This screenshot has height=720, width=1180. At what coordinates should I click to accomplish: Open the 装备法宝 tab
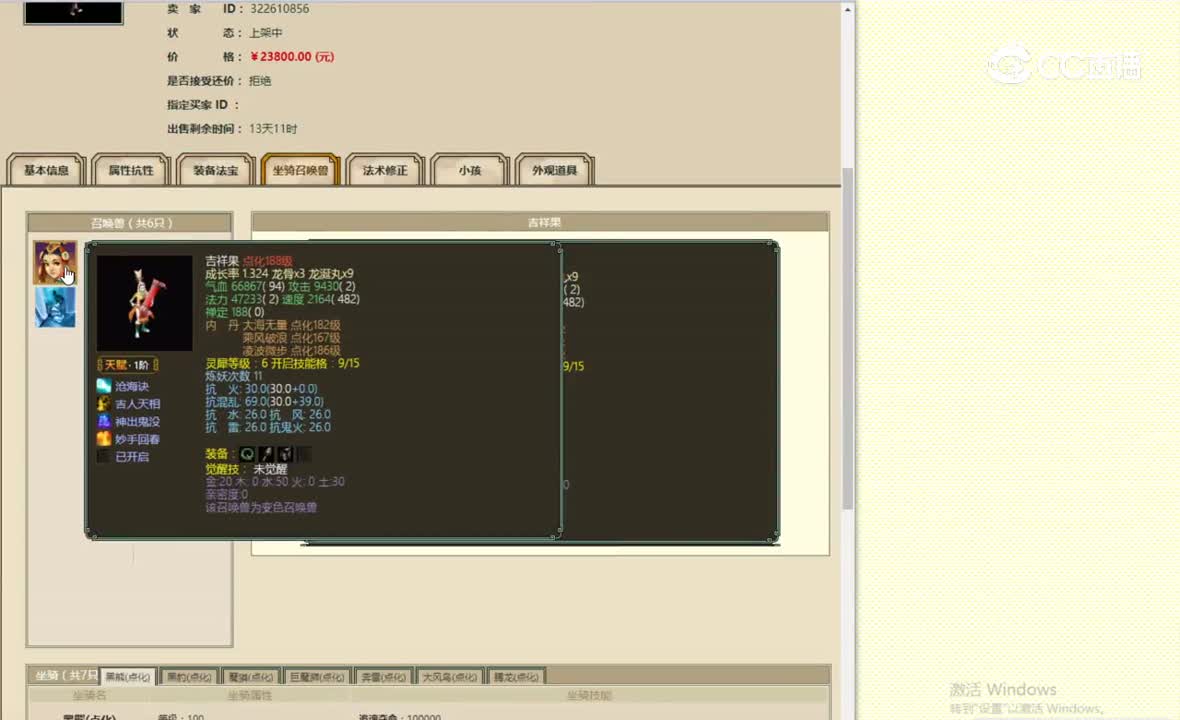click(216, 170)
